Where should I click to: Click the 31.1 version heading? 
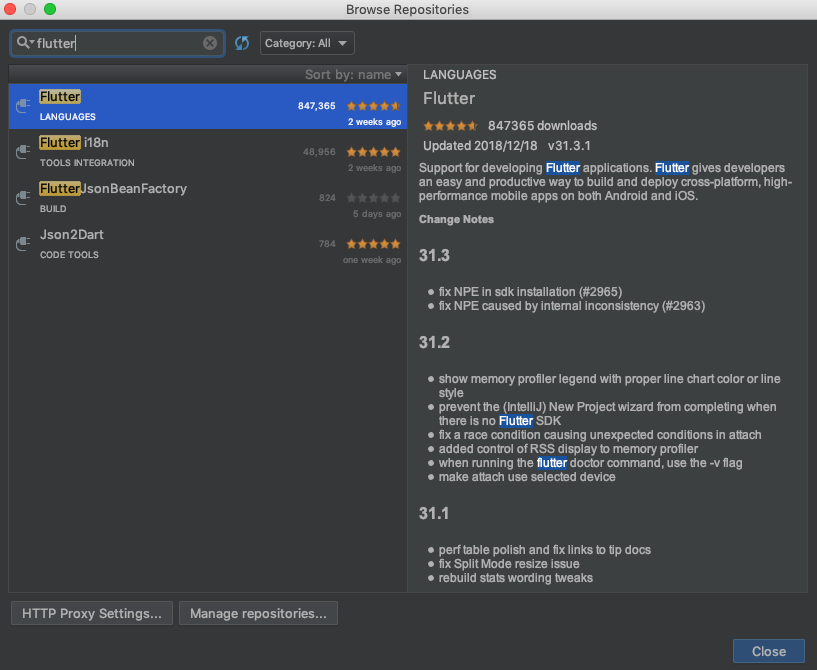coord(434,513)
